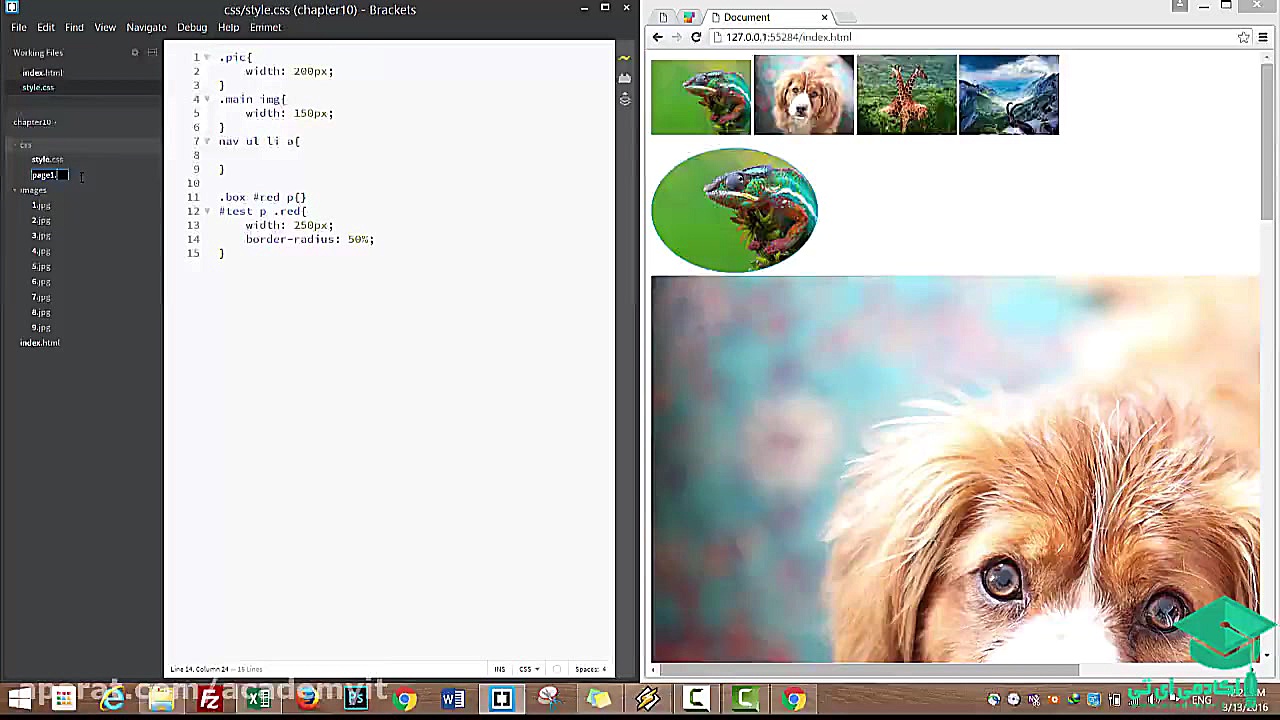Click the dog thumbnail in the top row
This screenshot has width=1280, height=720.
click(x=804, y=95)
